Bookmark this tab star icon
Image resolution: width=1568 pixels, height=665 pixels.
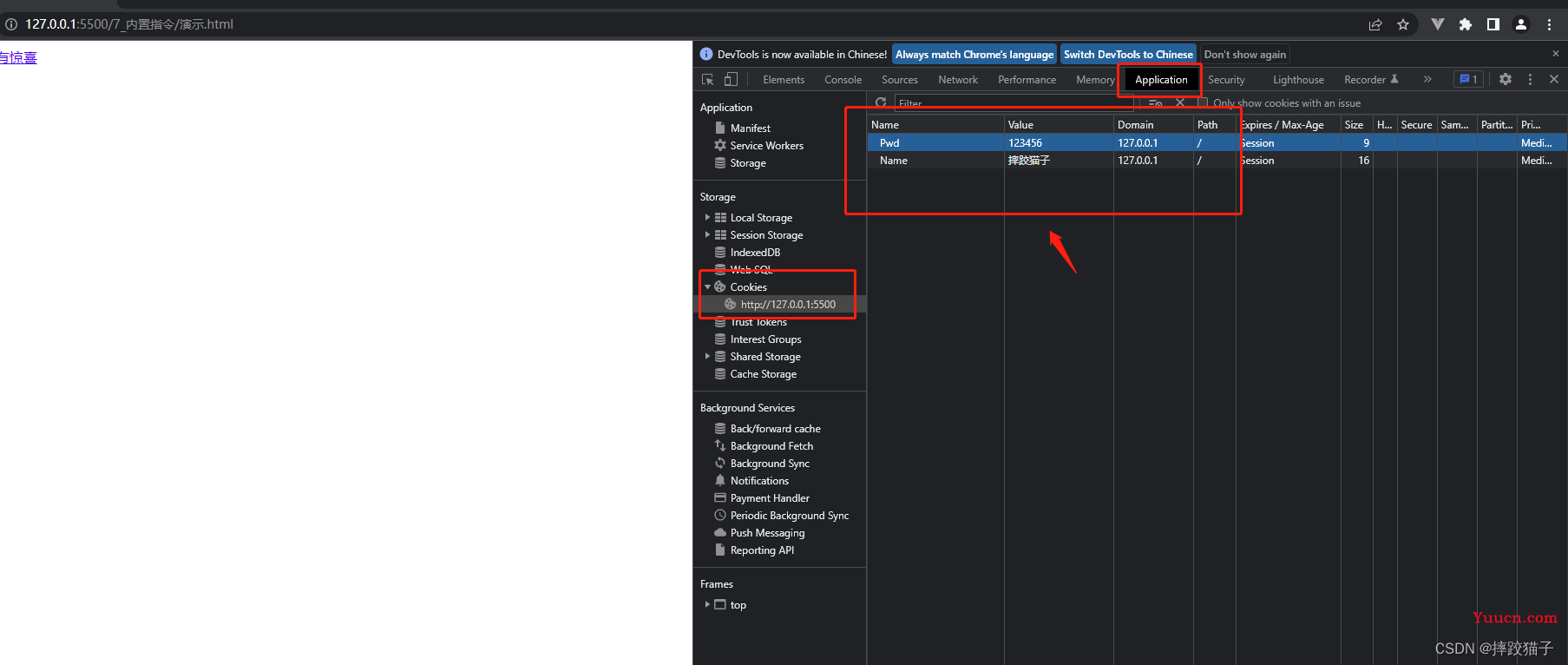pyautogui.click(x=1403, y=24)
